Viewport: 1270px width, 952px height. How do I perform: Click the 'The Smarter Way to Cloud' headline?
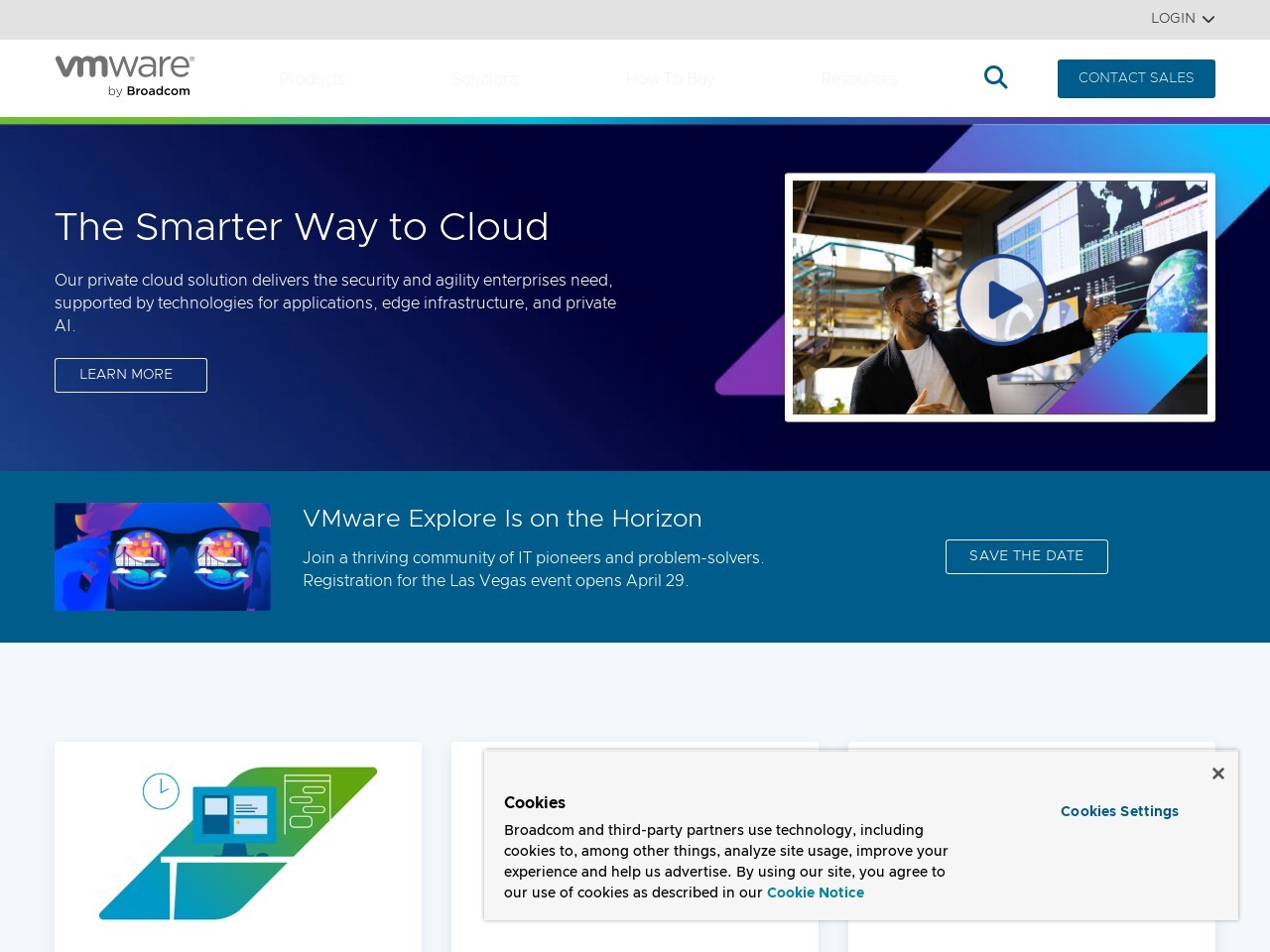pyautogui.click(x=302, y=227)
